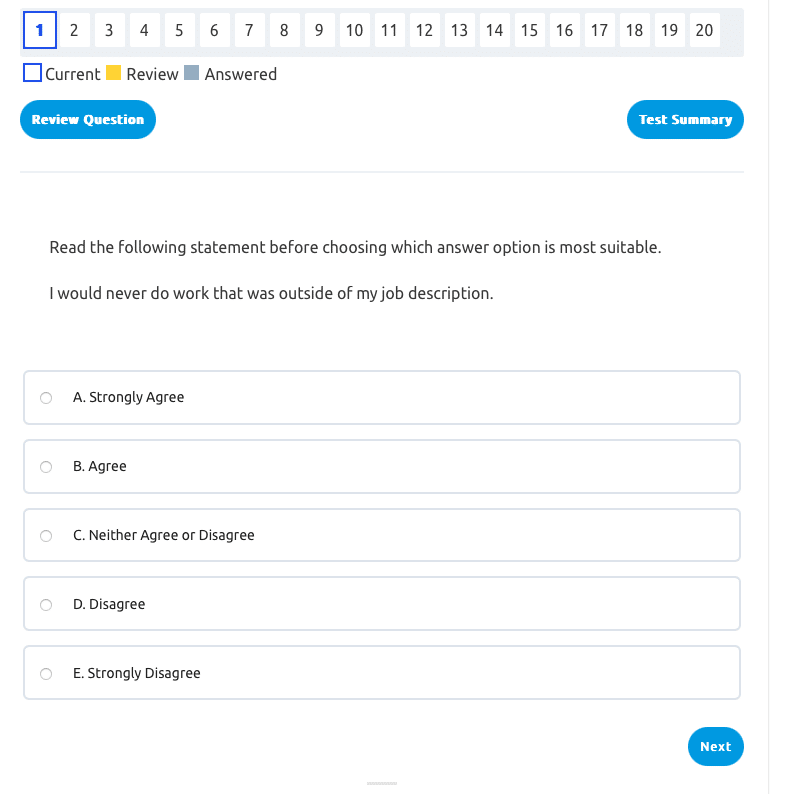Click the gray Answered legend swatch

point(192,73)
